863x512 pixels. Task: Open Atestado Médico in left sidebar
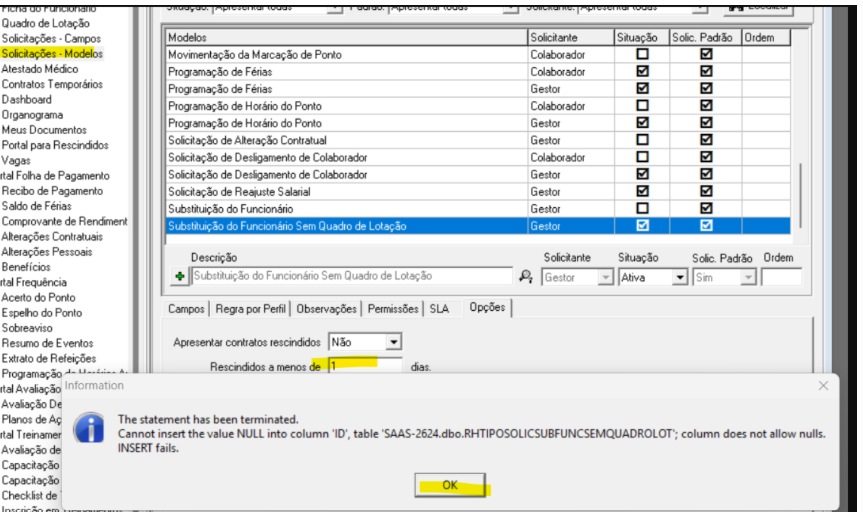pyautogui.click(x=40, y=69)
